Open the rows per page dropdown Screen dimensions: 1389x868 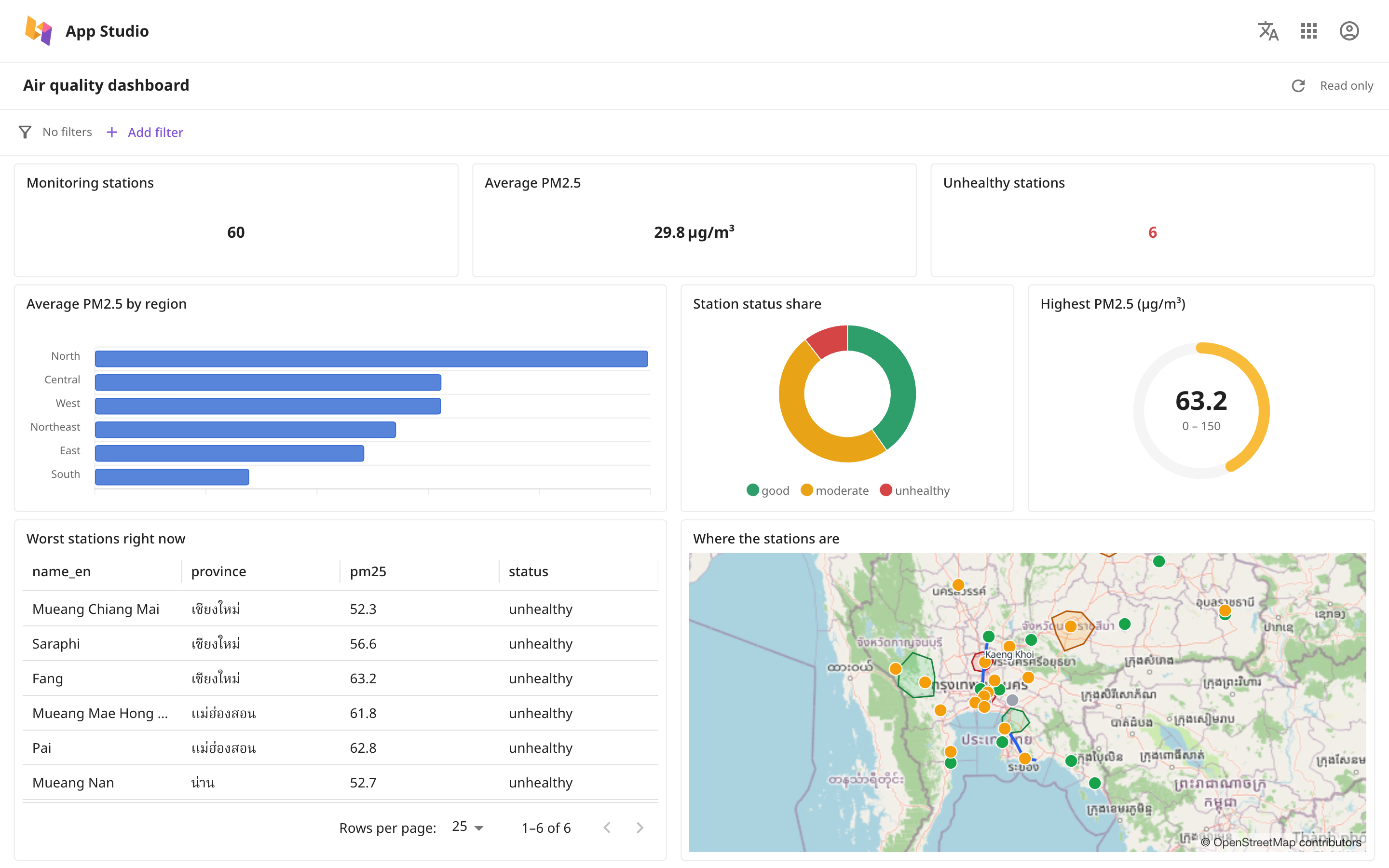coord(468,827)
